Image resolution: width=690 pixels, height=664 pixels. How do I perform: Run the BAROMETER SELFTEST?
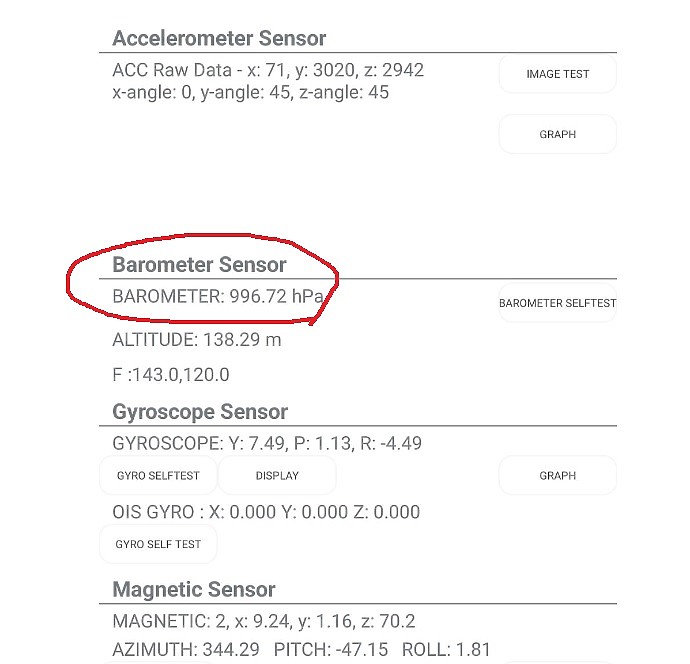point(557,303)
